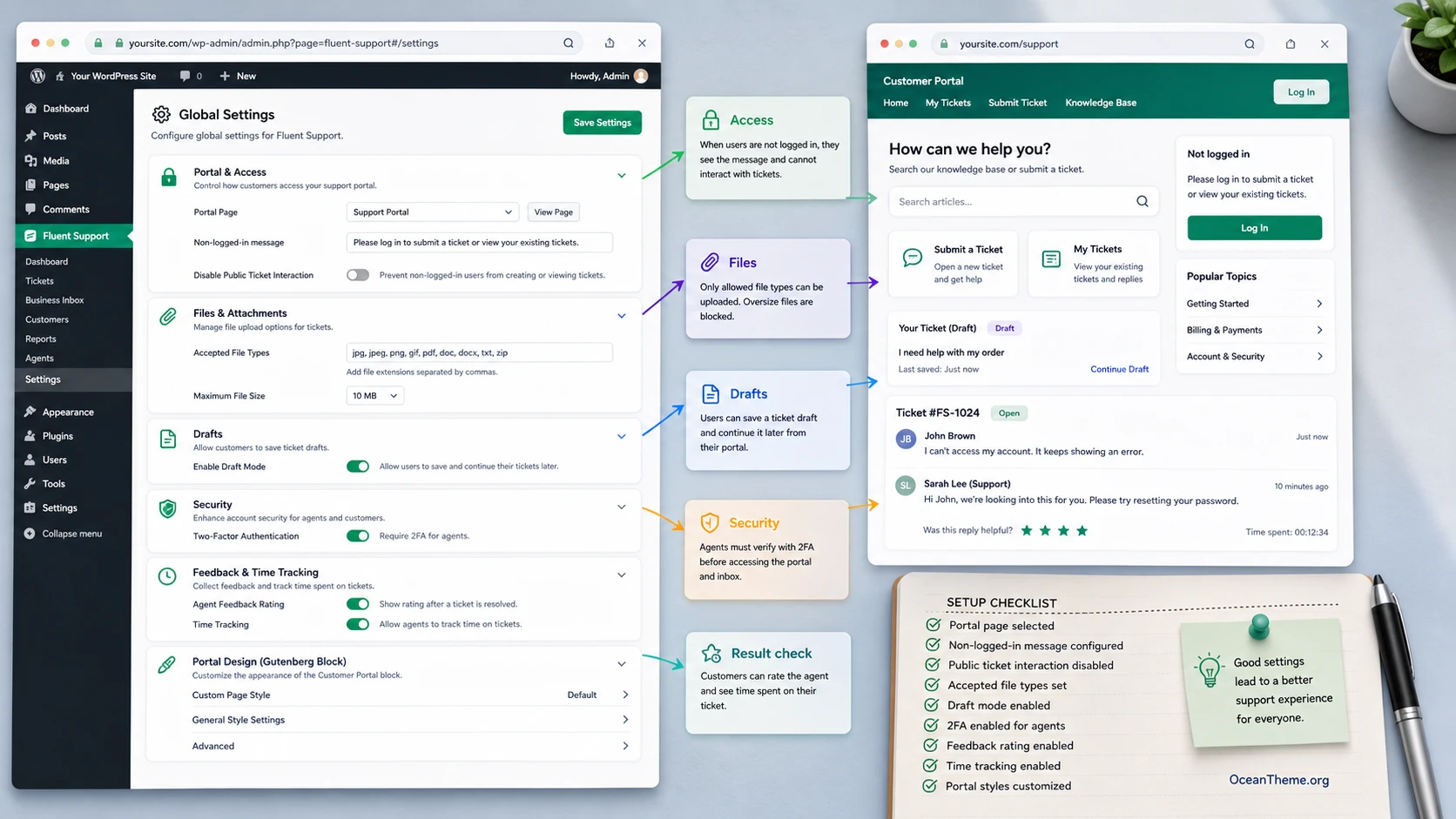1456x819 pixels.
Task: Open Business Inbox submenu item
Action: (55, 300)
